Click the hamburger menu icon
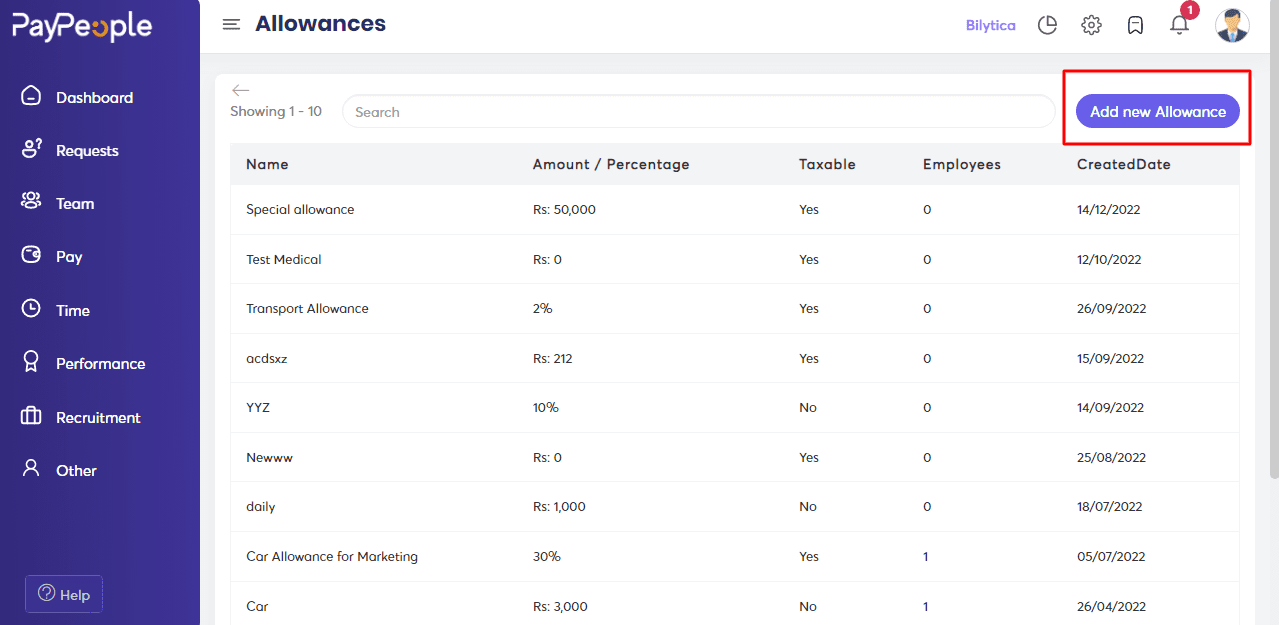 231,25
